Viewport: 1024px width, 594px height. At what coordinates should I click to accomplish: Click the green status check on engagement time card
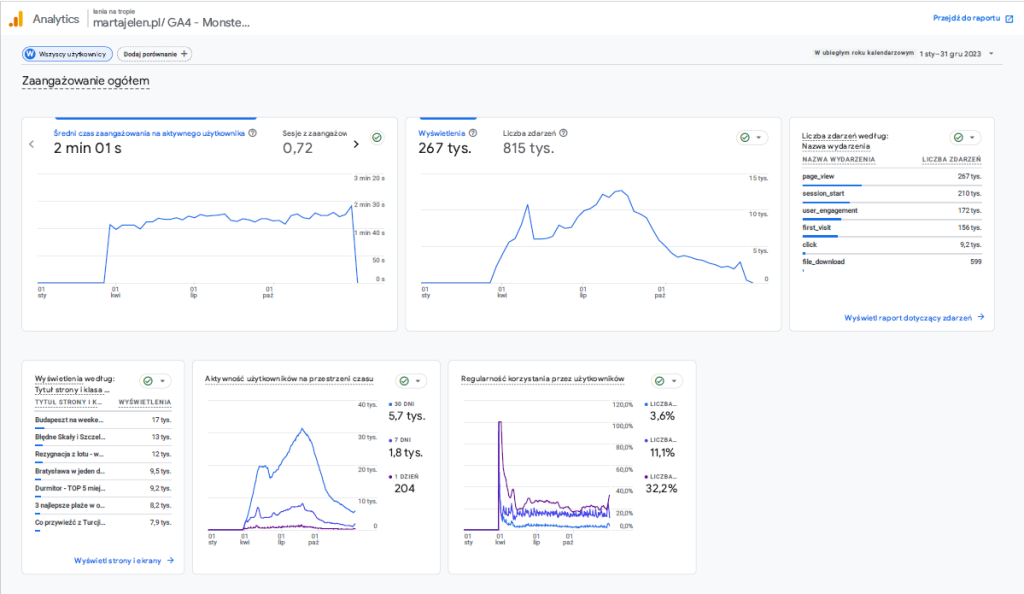point(377,137)
